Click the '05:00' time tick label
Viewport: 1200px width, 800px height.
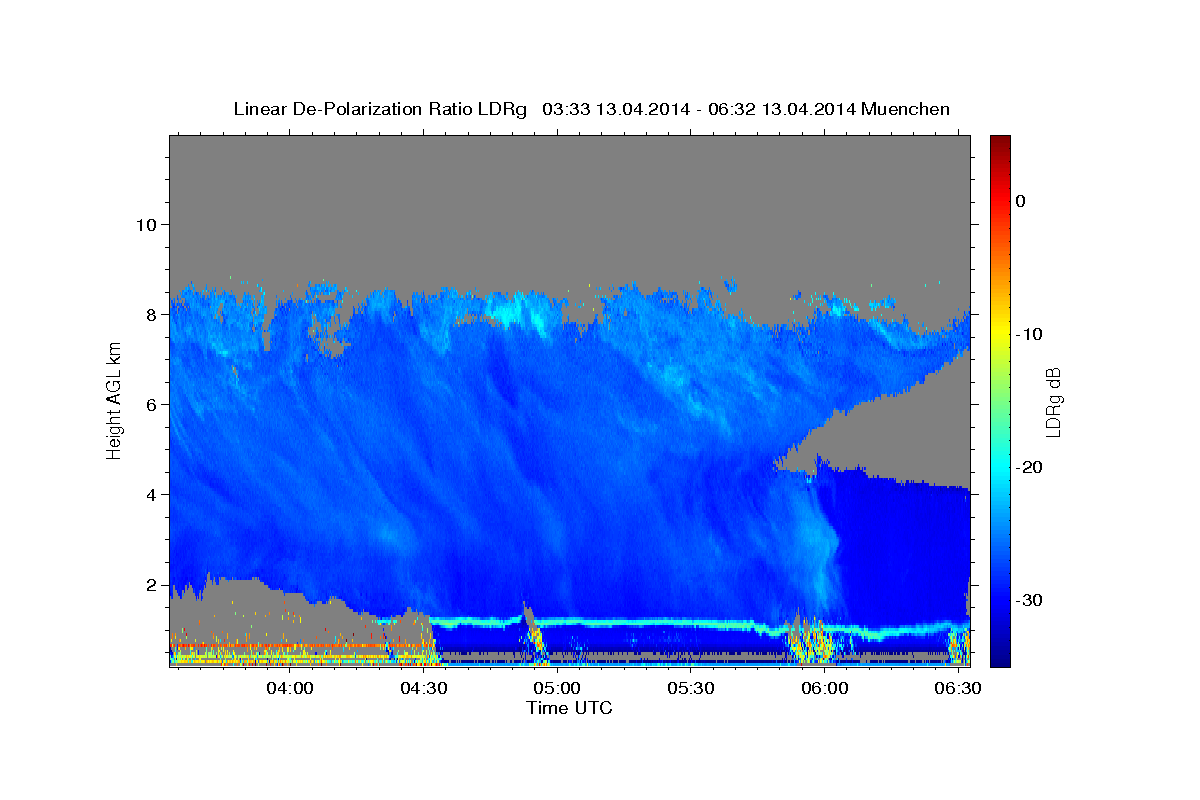(x=557, y=689)
